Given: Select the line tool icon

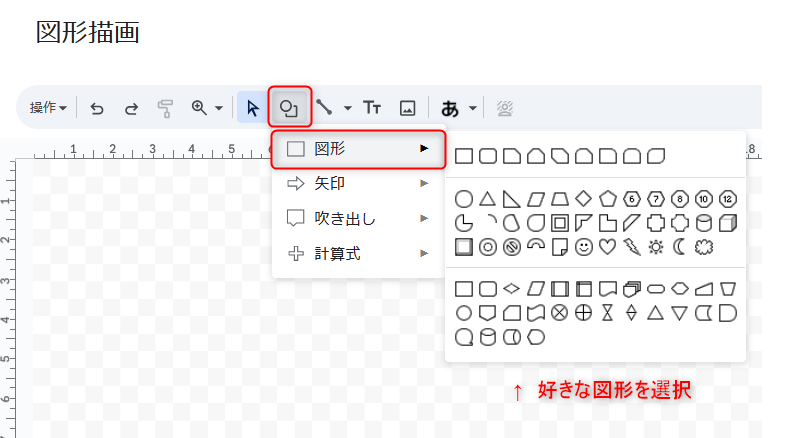Looking at the screenshot, I should [324, 108].
